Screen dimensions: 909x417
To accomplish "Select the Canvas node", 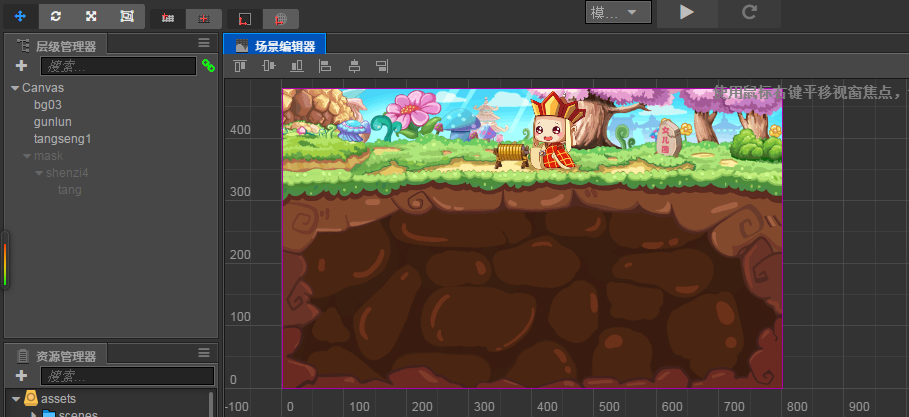I will [x=43, y=88].
